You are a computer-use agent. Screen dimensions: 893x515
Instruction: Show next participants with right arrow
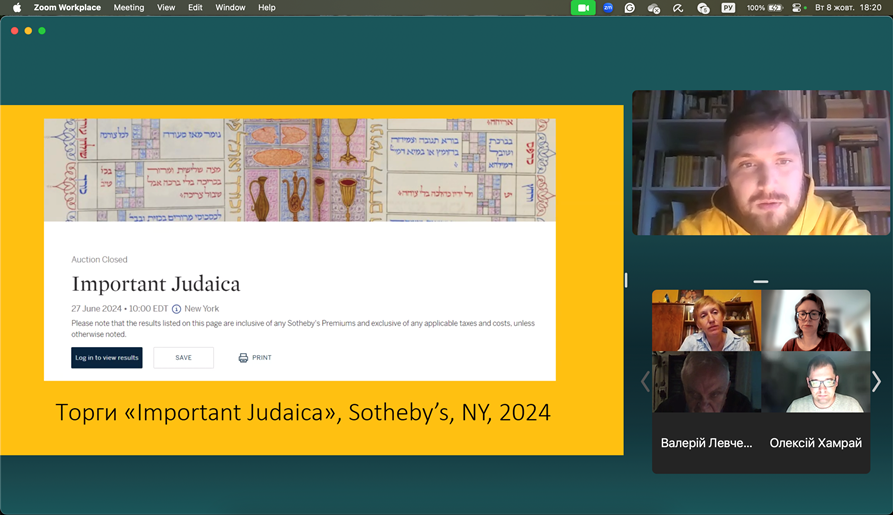876,381
